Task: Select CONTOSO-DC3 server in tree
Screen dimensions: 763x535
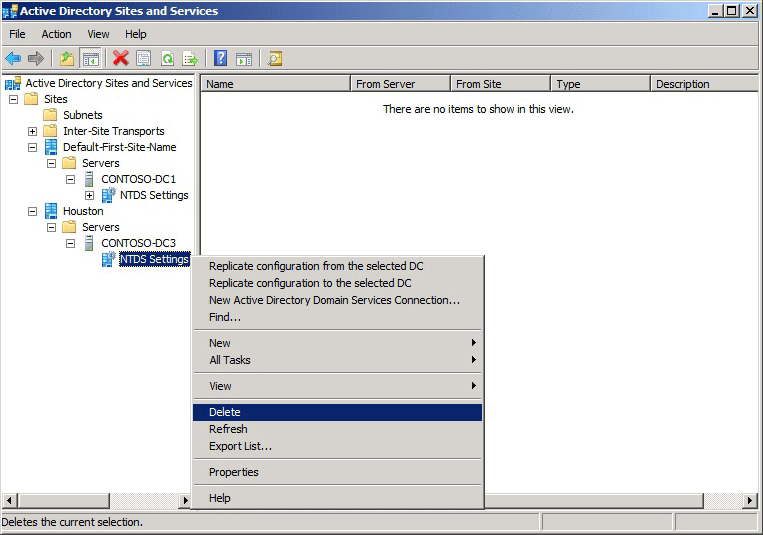Action: tap(138, 243)
